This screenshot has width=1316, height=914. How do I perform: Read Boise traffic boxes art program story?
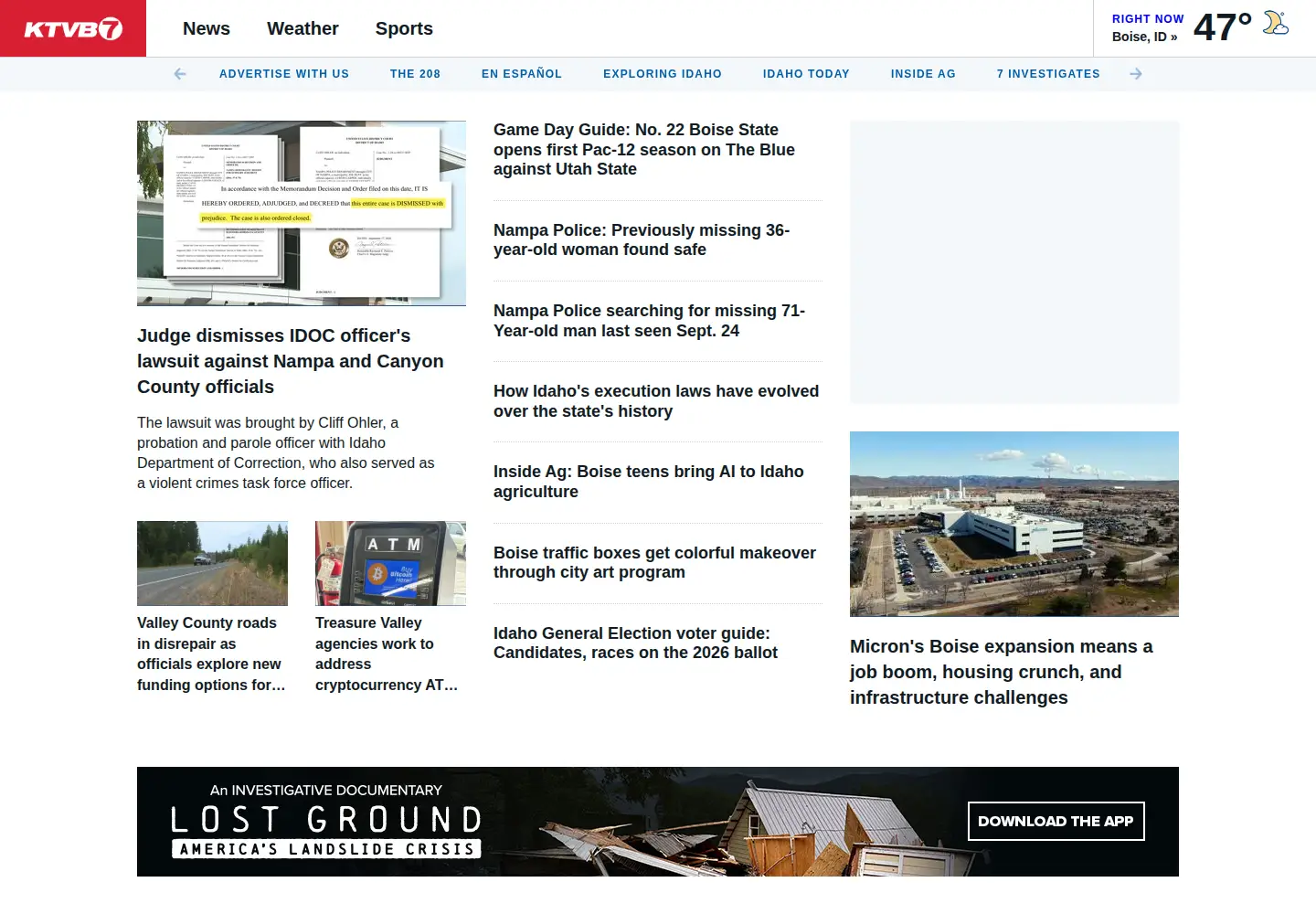coord(654,562)
